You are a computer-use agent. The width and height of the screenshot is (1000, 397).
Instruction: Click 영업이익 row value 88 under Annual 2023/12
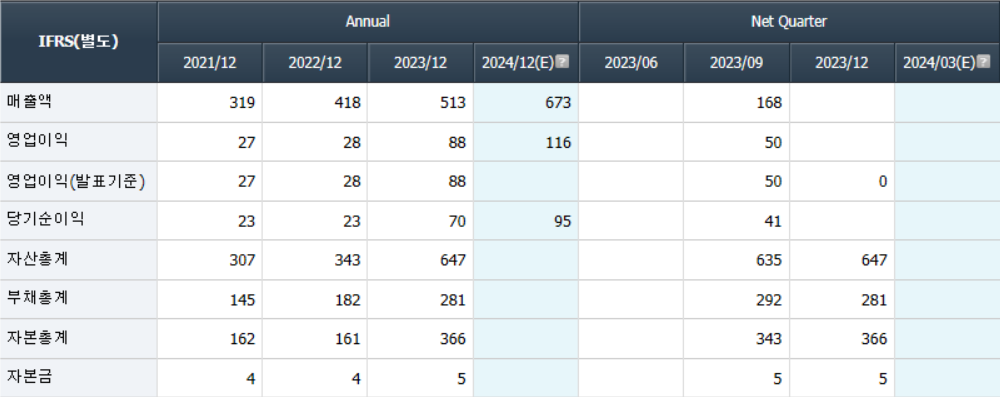coord(457,142)
